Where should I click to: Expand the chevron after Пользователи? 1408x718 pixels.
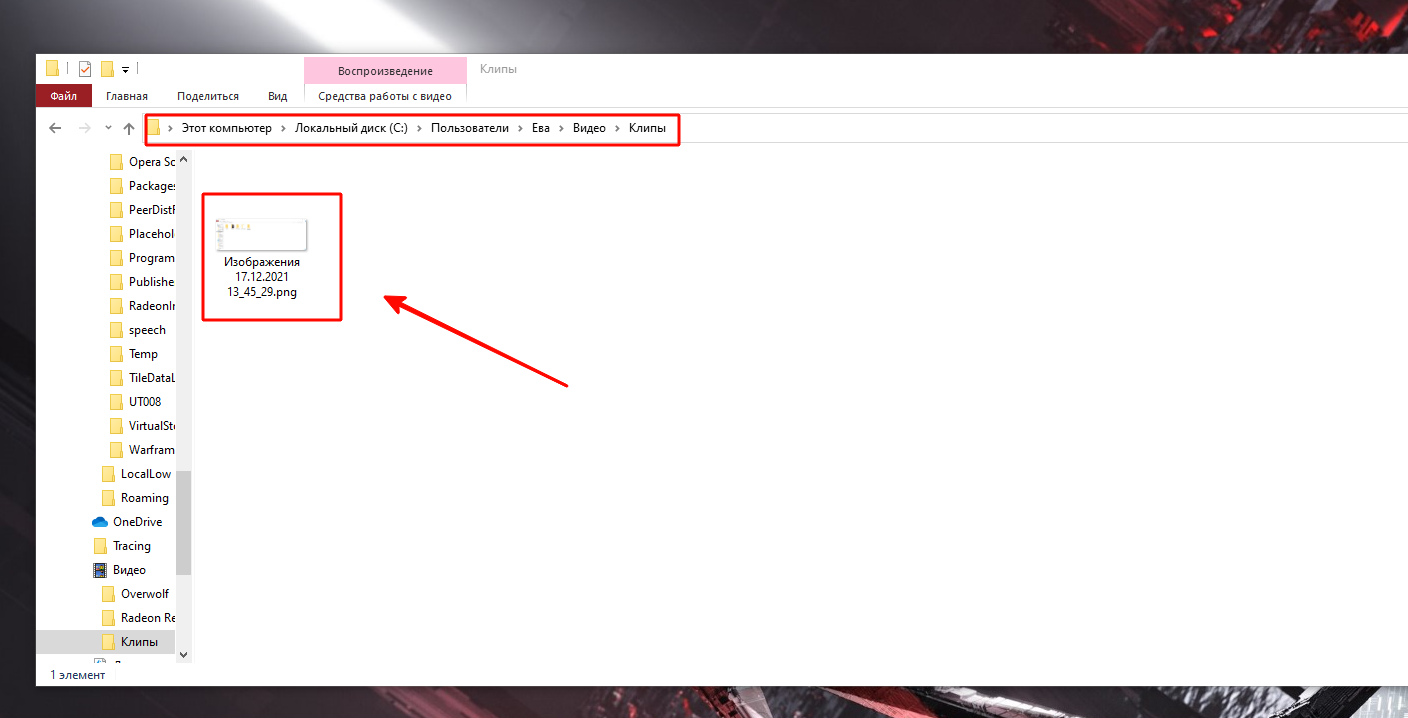click(521, 128)
